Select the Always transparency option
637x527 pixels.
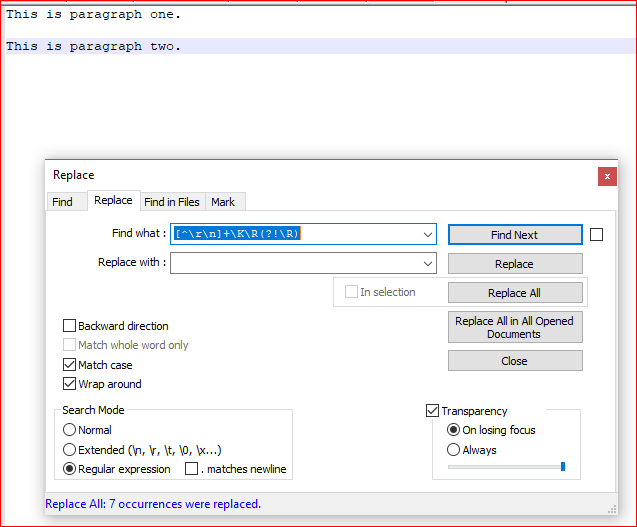coord(453,450)
